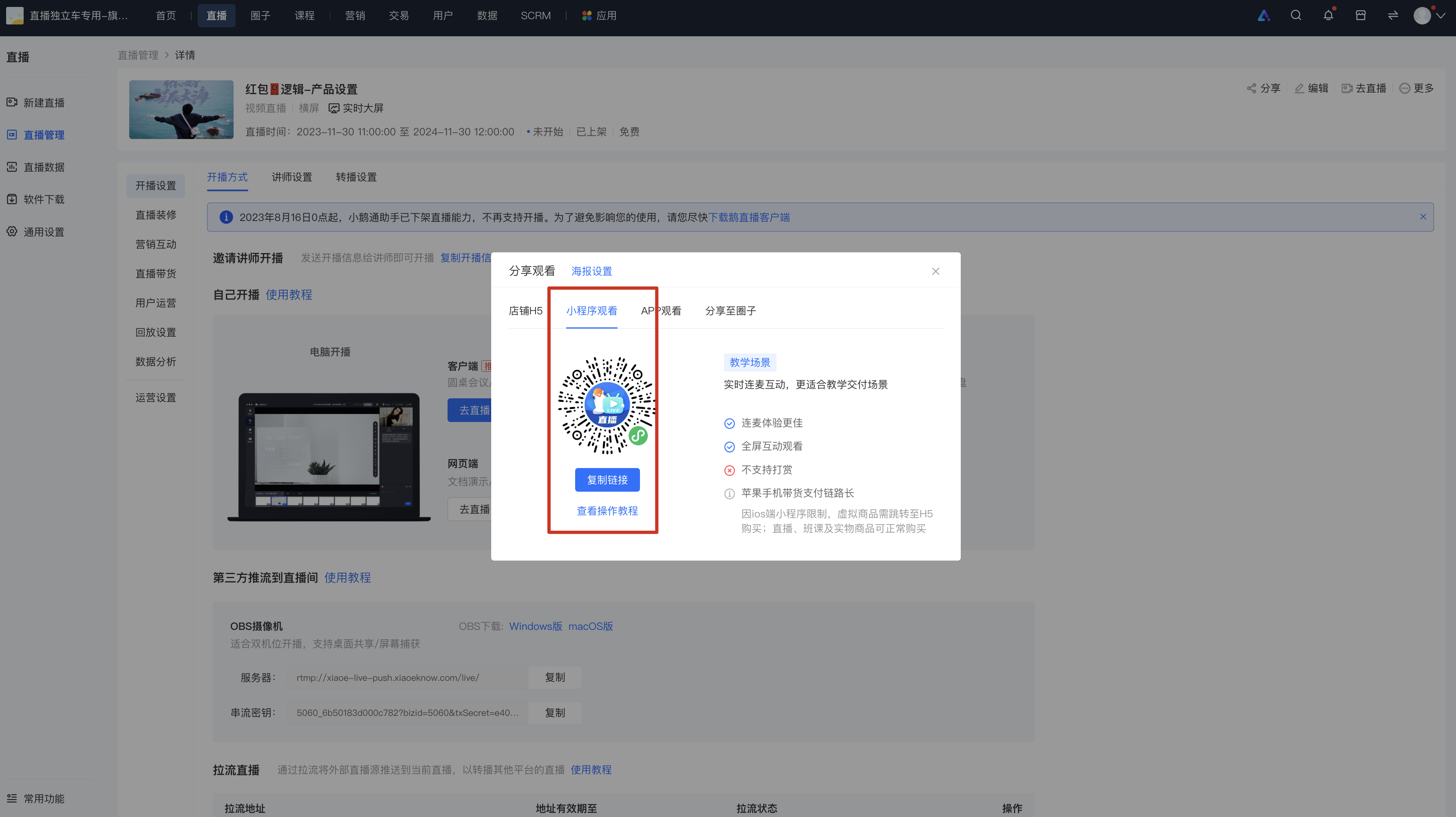Open the 新建直播 sidebar item
This screenshot has width=1456, height=817.
pos(36,102)
